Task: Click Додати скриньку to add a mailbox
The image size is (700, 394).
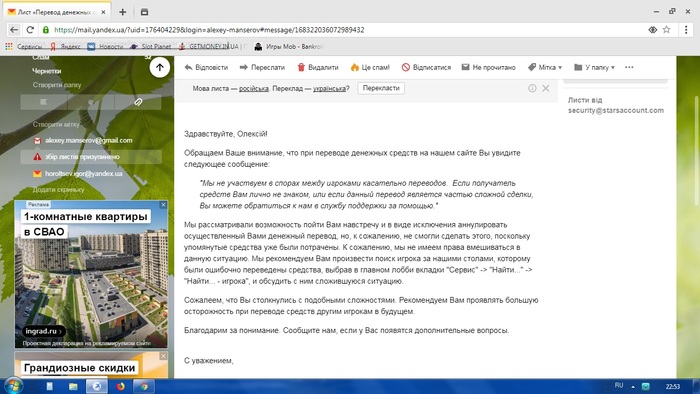Action: coord(58,190)
